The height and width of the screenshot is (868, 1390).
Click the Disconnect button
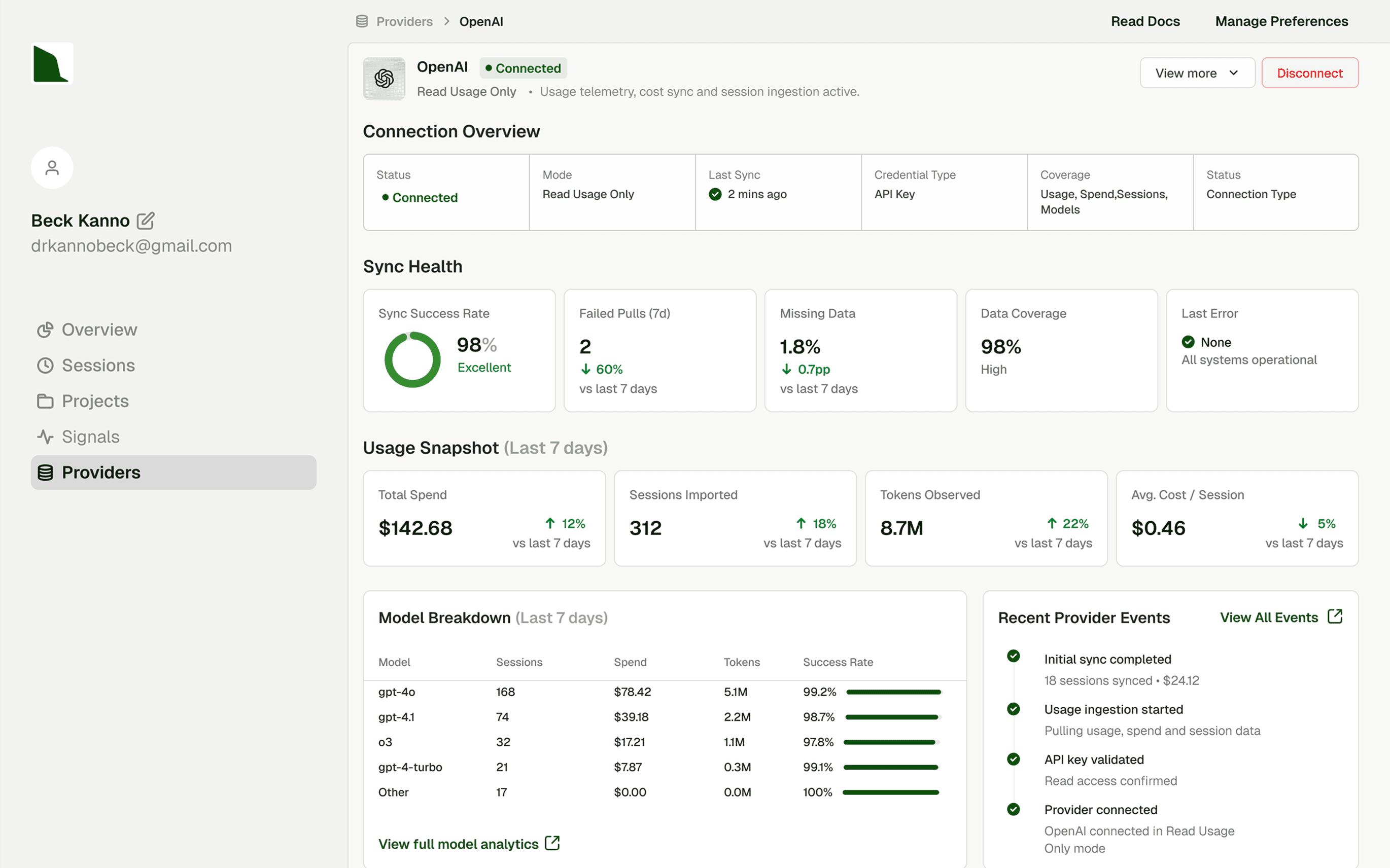coord(1309,73)
